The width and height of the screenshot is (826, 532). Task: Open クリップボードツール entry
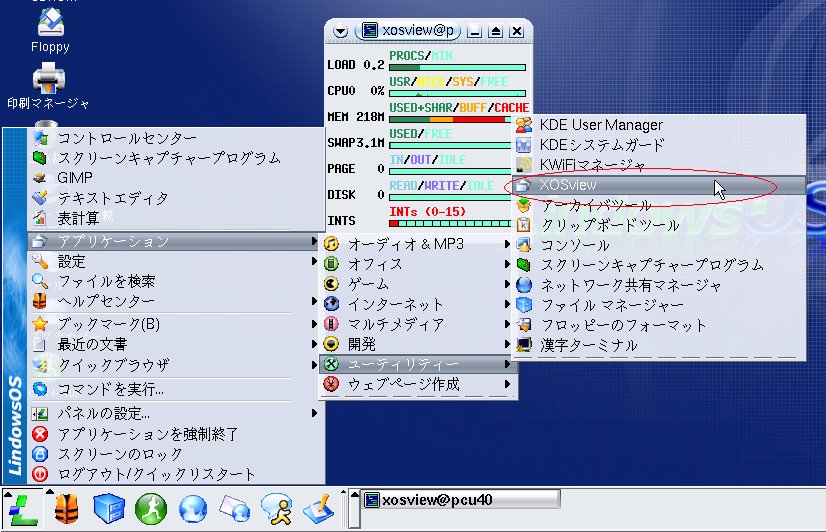click(x=659, y=225)
